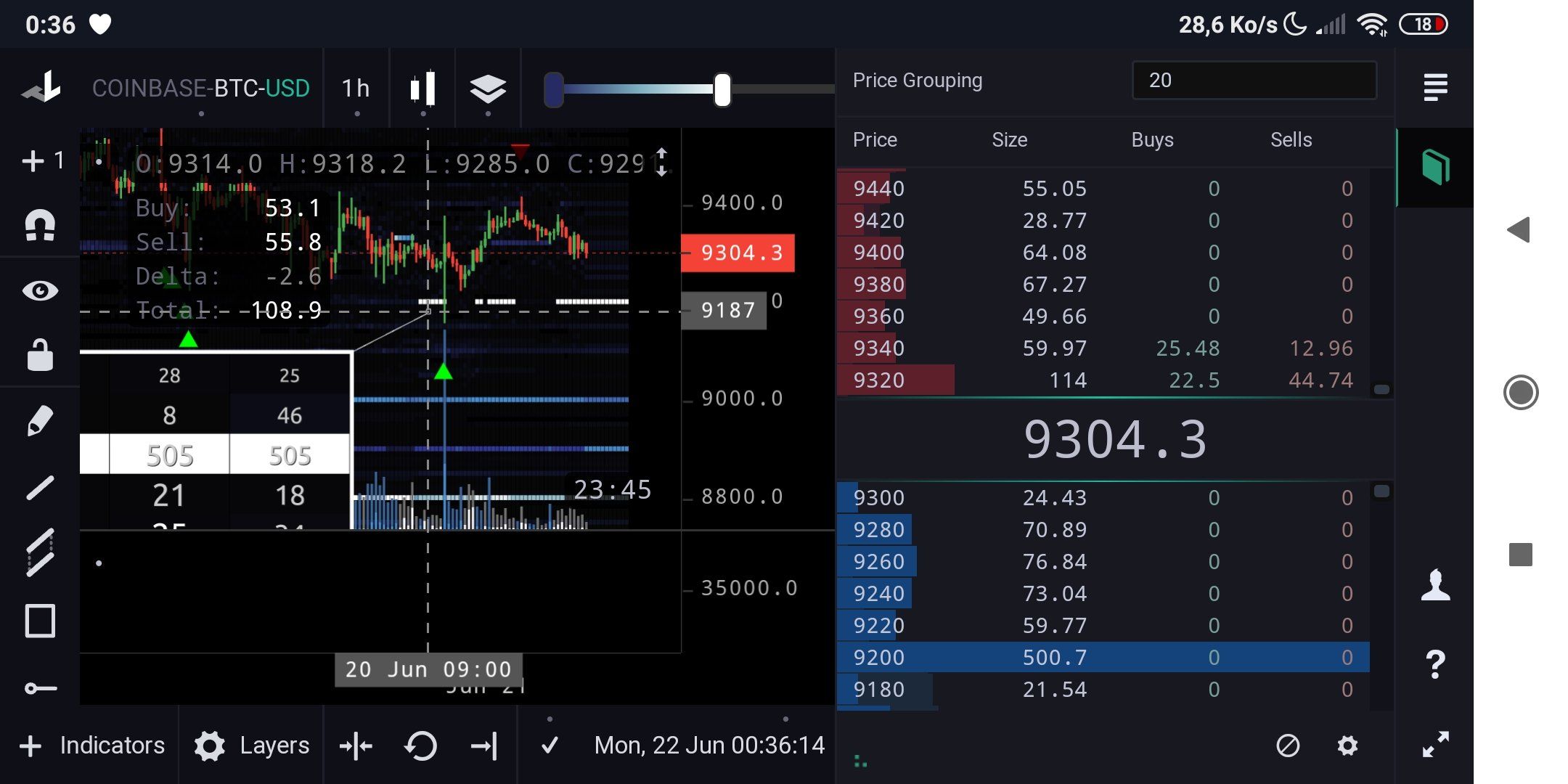Select the rectangle shape tool
This screenshot has height=784, width=1568.
[x=40, y=621]
